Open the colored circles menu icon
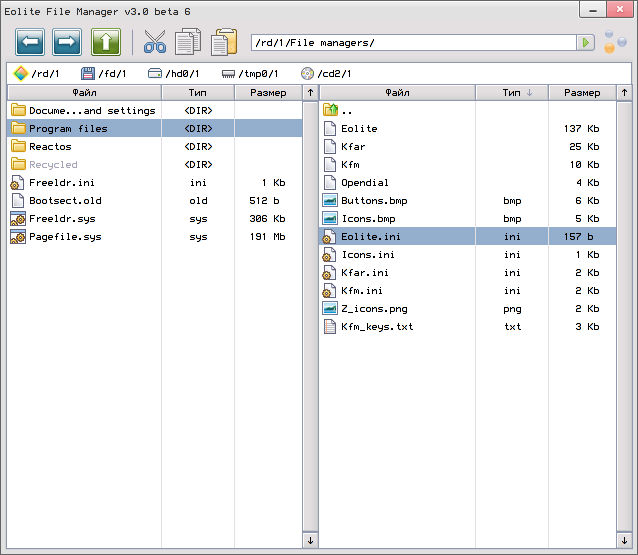This screenshot has height=555, width=638. tap(614, 43)
